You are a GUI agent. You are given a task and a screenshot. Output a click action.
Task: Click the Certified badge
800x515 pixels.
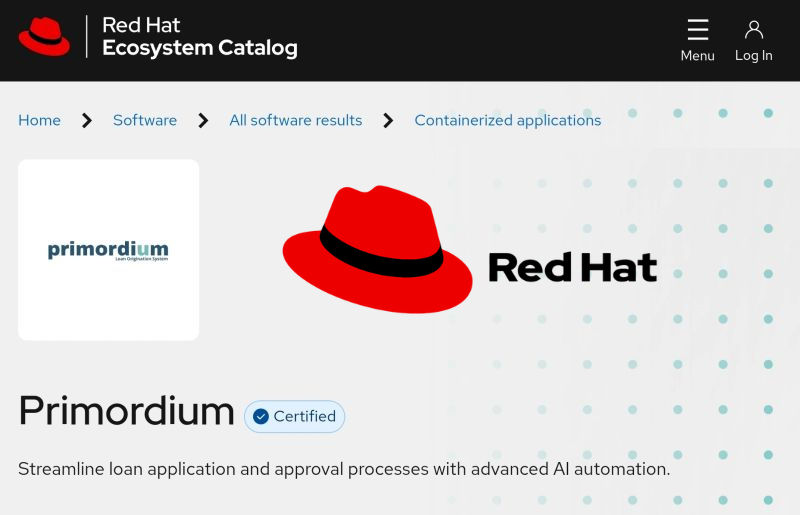pyautogui.click(x=294, y=416)
